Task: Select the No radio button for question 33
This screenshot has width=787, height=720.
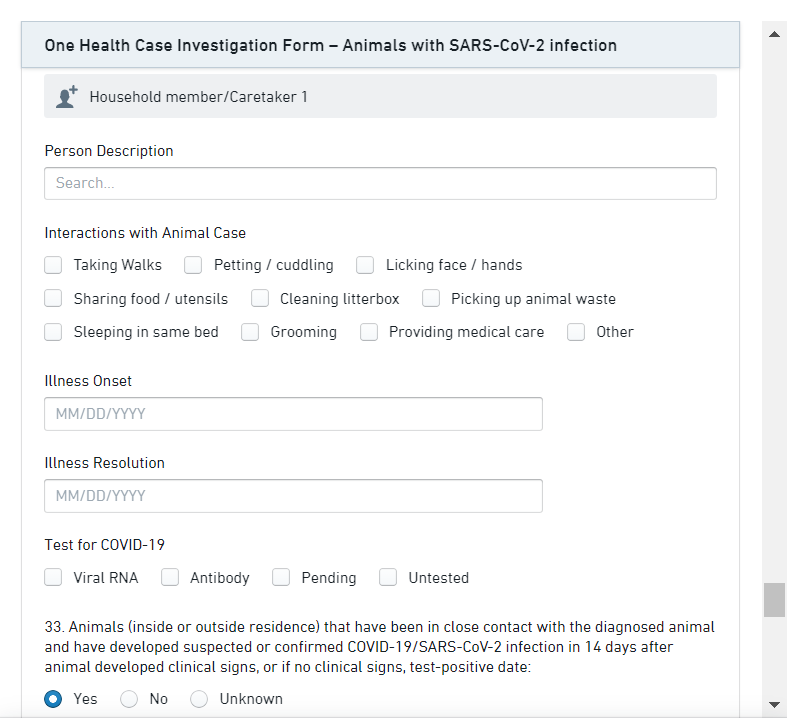Action: coord(129,699)
